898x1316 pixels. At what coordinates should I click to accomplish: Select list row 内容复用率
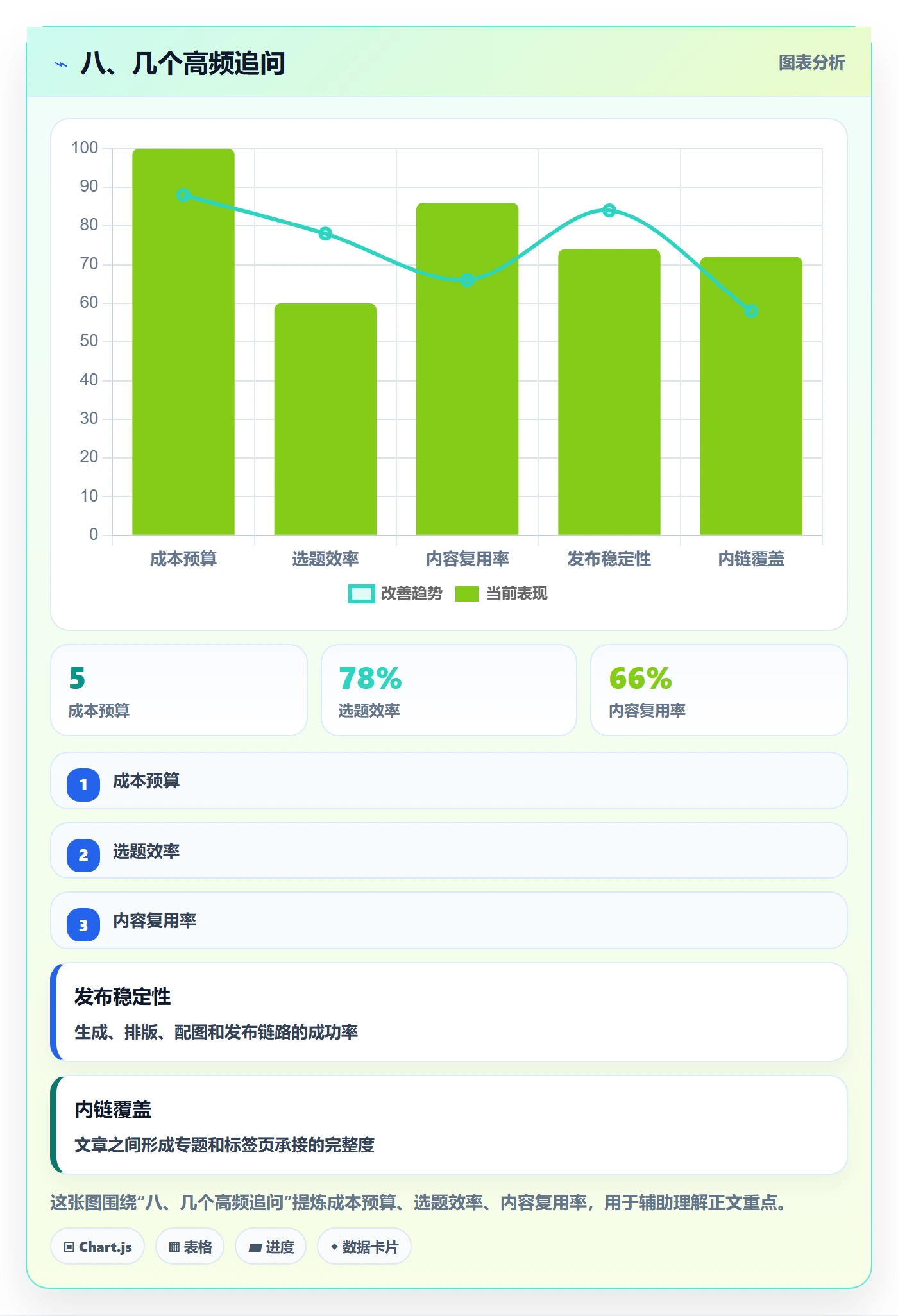pyautogui.click(x=449, y=920)
